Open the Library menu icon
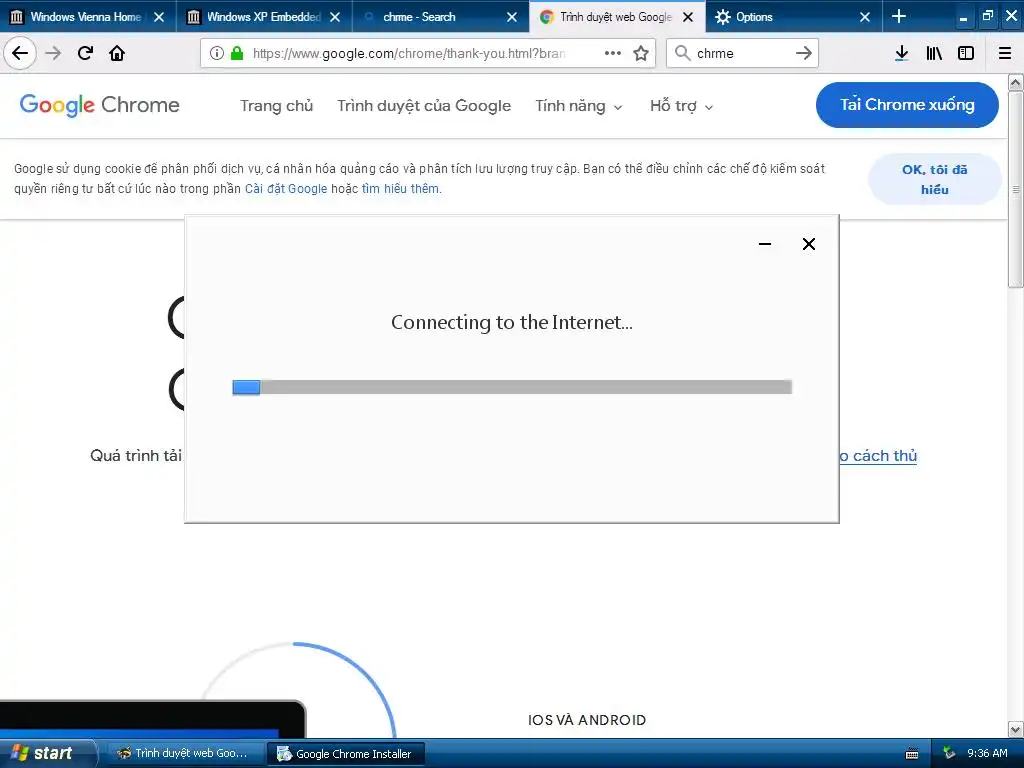The width and height of the screenshot is (1024, 768). (x=934, y=53)
